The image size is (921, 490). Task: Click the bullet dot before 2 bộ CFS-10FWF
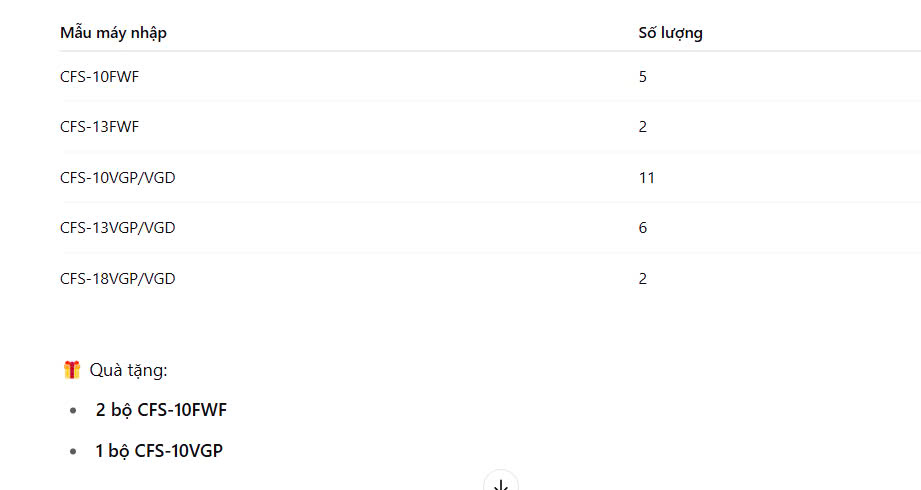point(73,411)
